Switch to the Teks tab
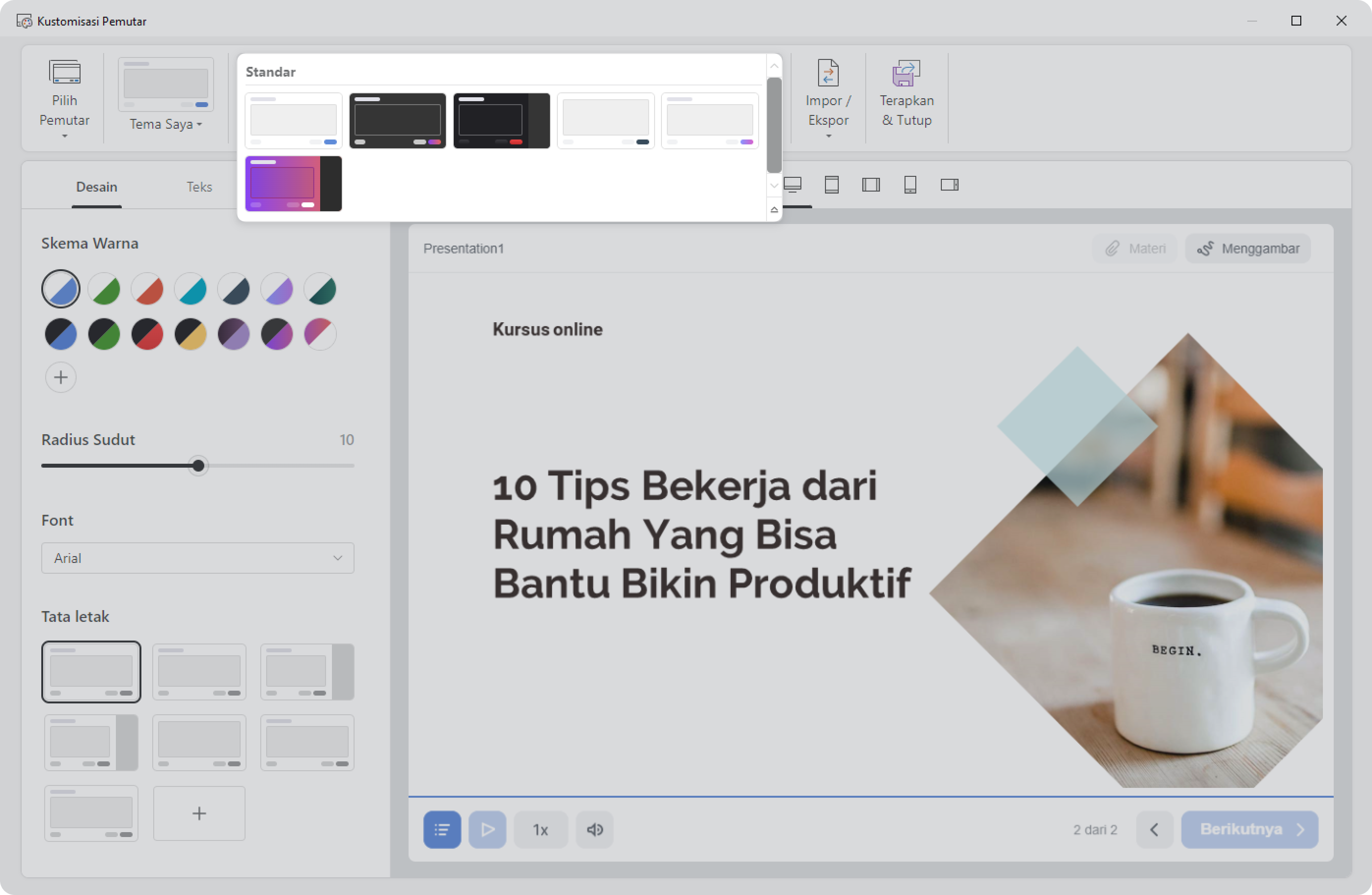This screenshot has height=895, width=1372. pos(199,187)
